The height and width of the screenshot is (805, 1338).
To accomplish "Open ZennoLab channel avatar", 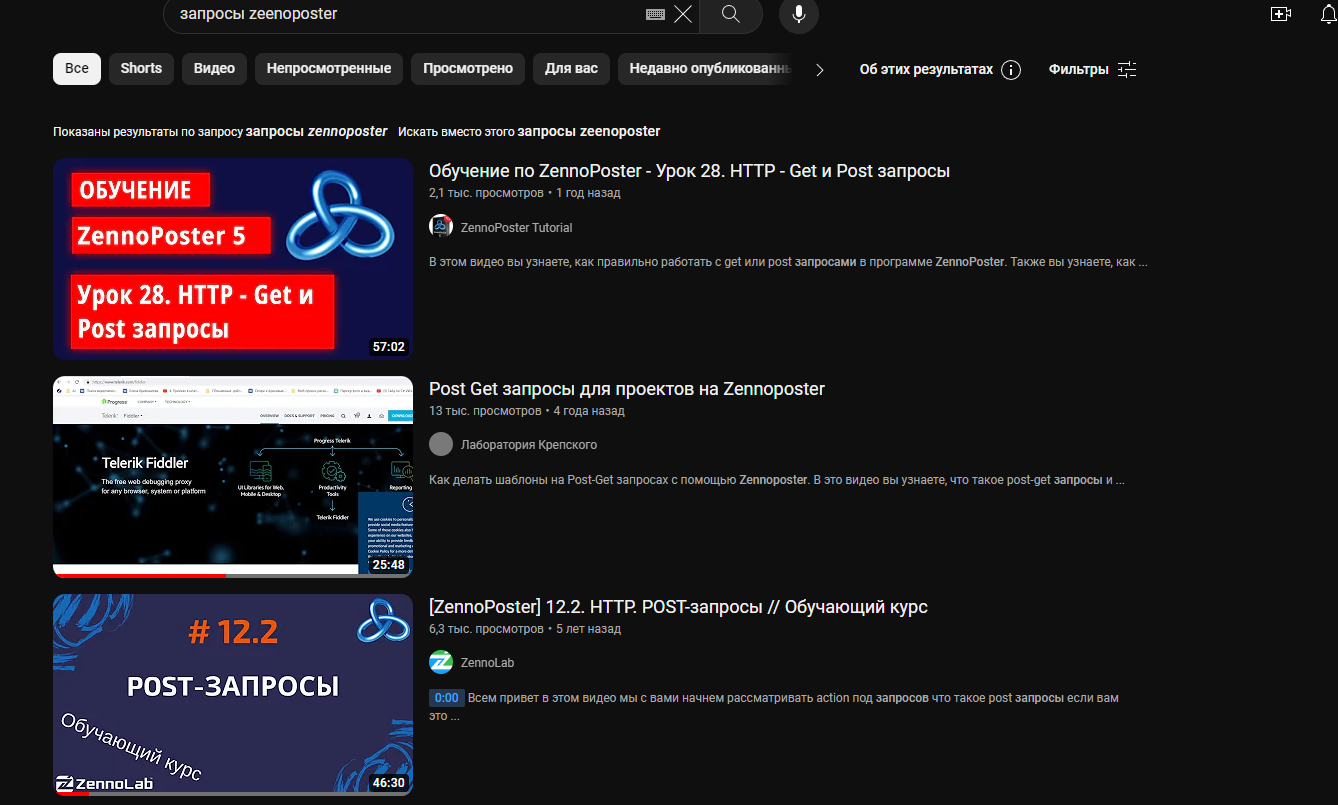I will [x=441, y=662].
